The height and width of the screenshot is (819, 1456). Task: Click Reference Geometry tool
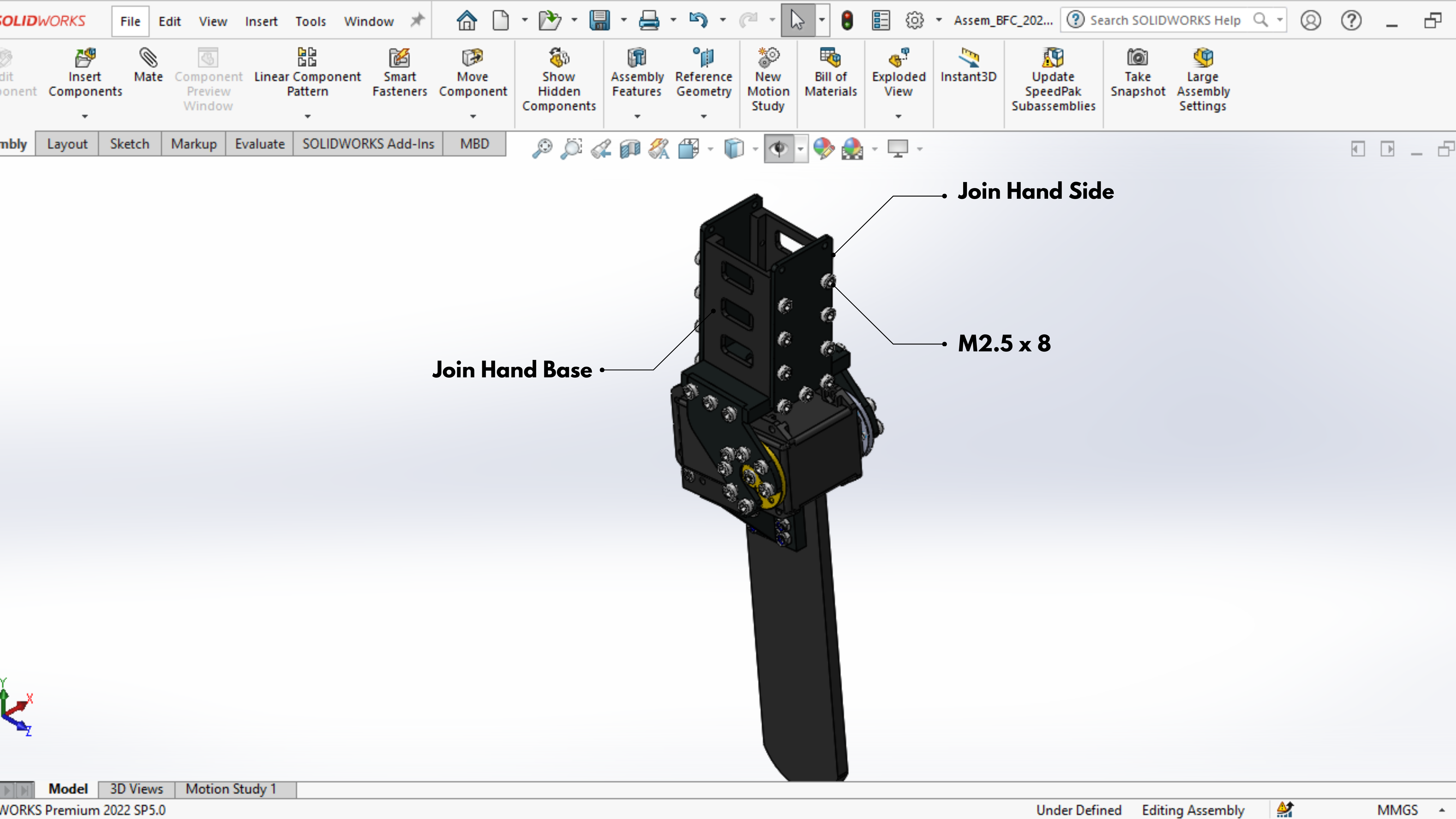(704, 73)
